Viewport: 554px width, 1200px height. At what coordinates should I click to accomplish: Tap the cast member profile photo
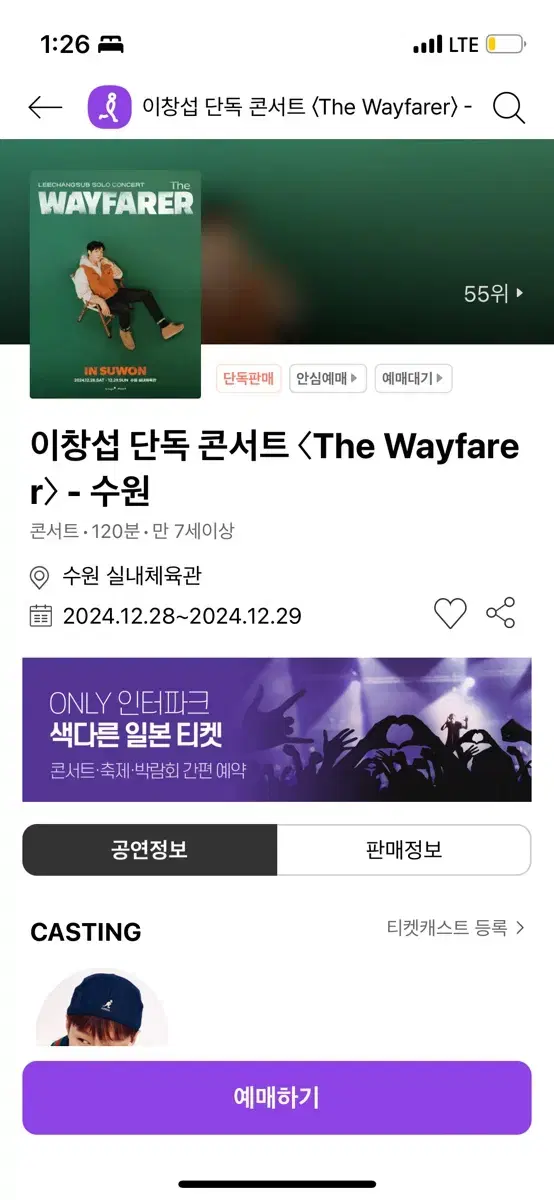[102, 1010]
